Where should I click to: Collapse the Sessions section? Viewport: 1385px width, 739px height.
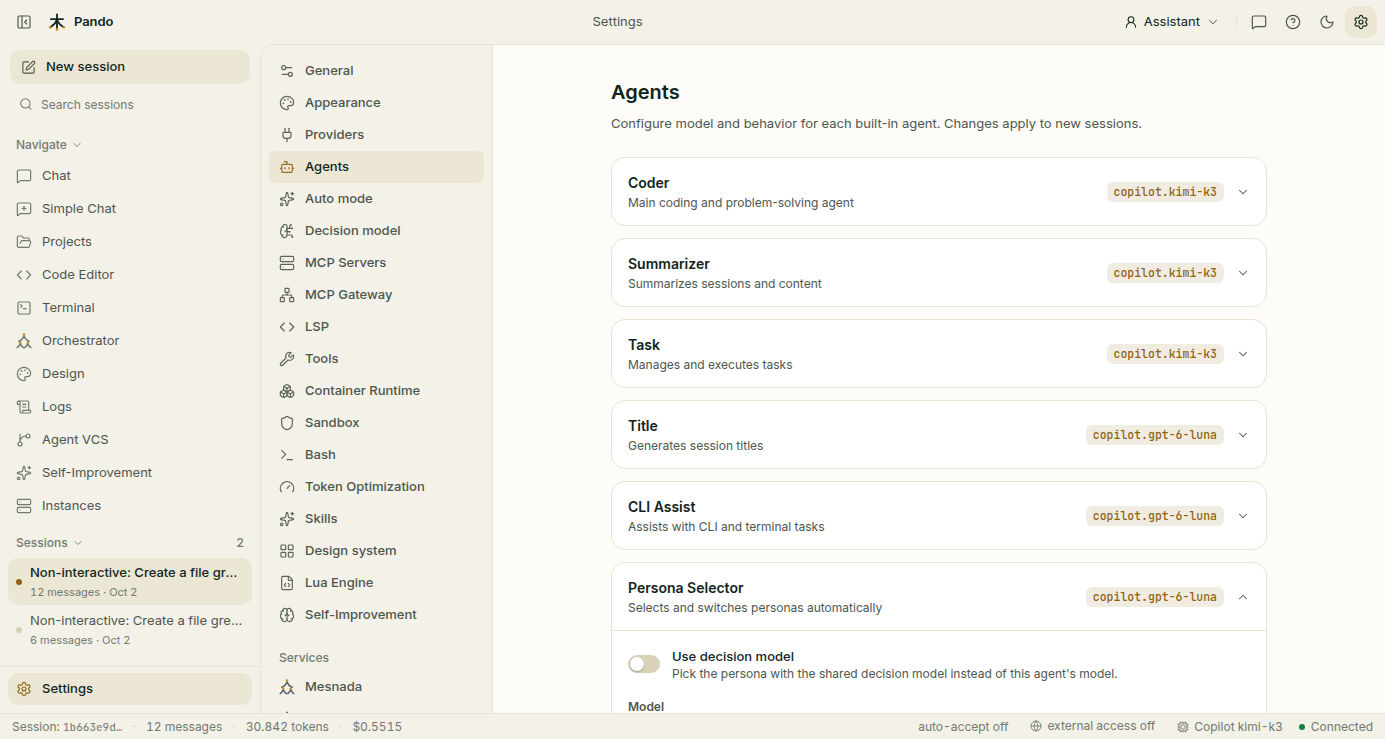[x=49, y=543]
